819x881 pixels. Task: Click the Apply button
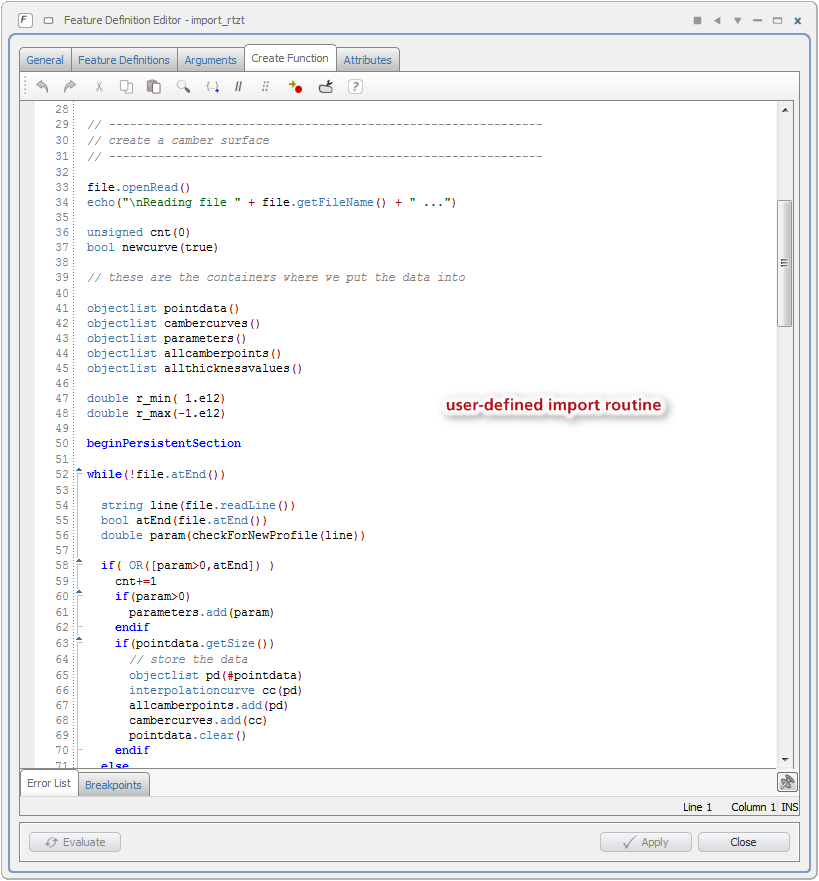click(x=645, y=842)
